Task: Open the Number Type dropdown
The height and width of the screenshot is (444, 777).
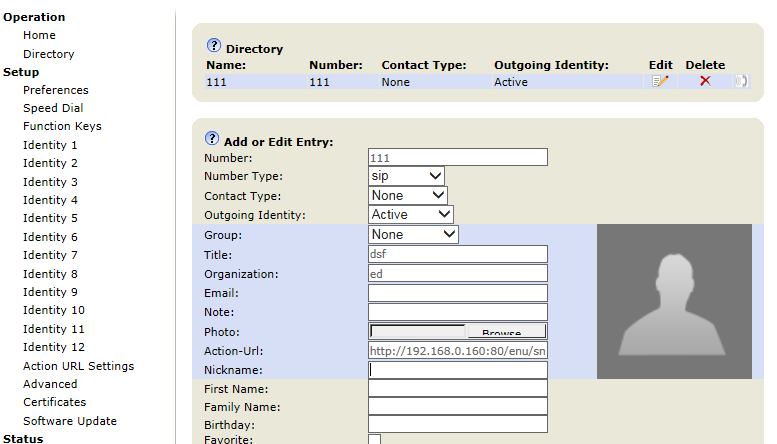Action: [x=406, y=176]
